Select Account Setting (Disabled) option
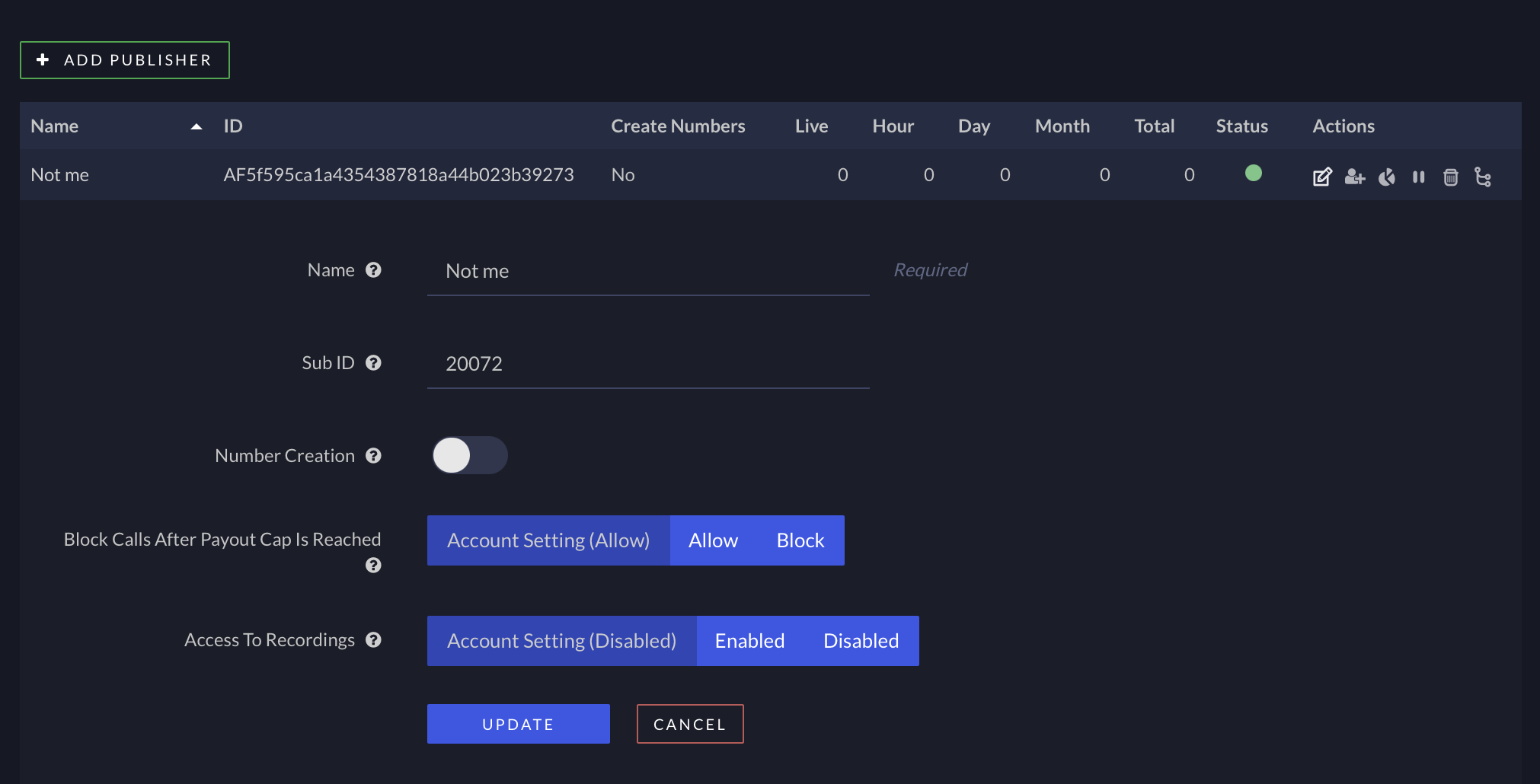This screenshot has width=1540, height=784. pyautogui.click(x=562, y=641)
